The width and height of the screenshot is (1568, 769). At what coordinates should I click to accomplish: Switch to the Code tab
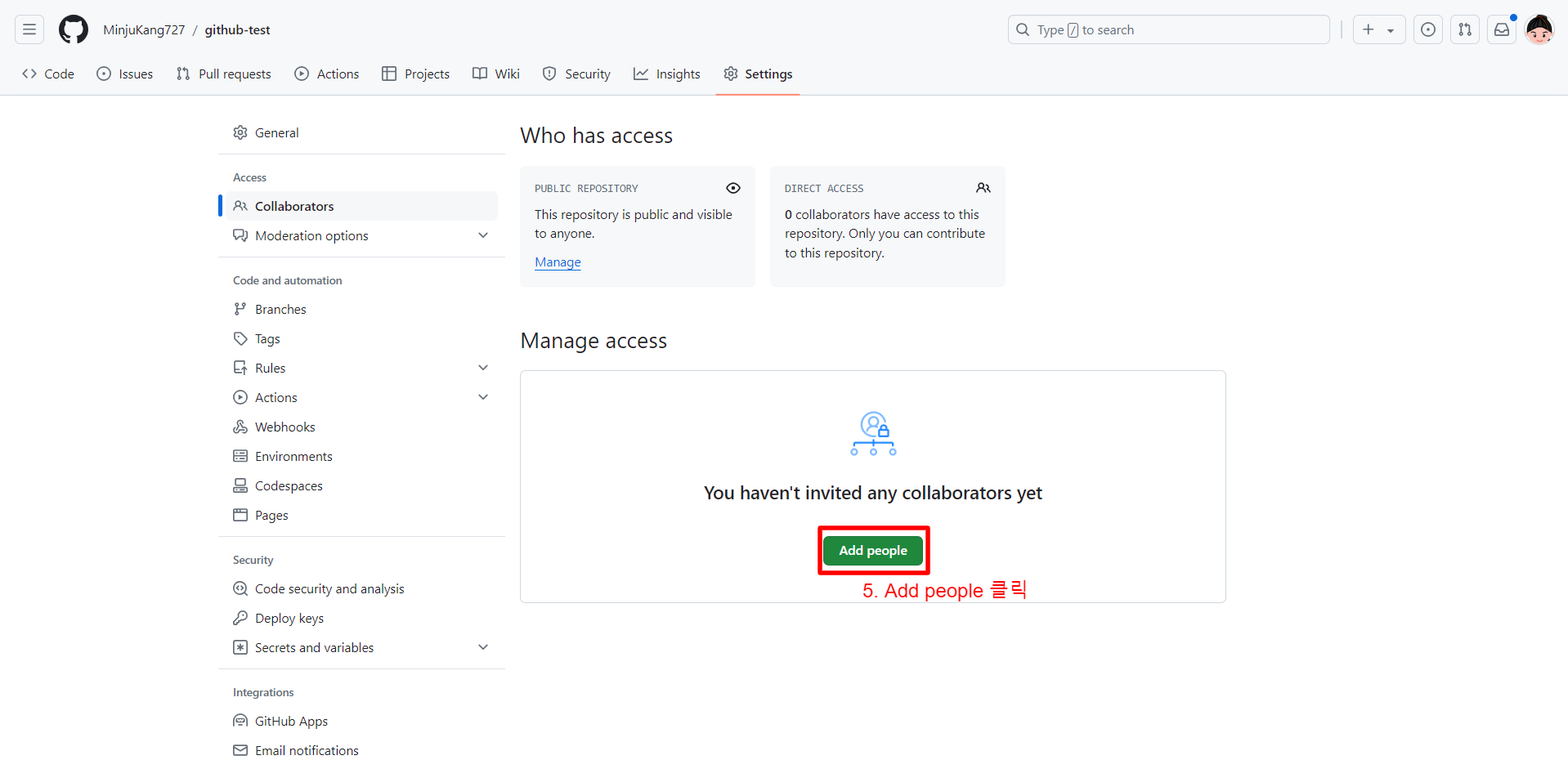(48, 74)
